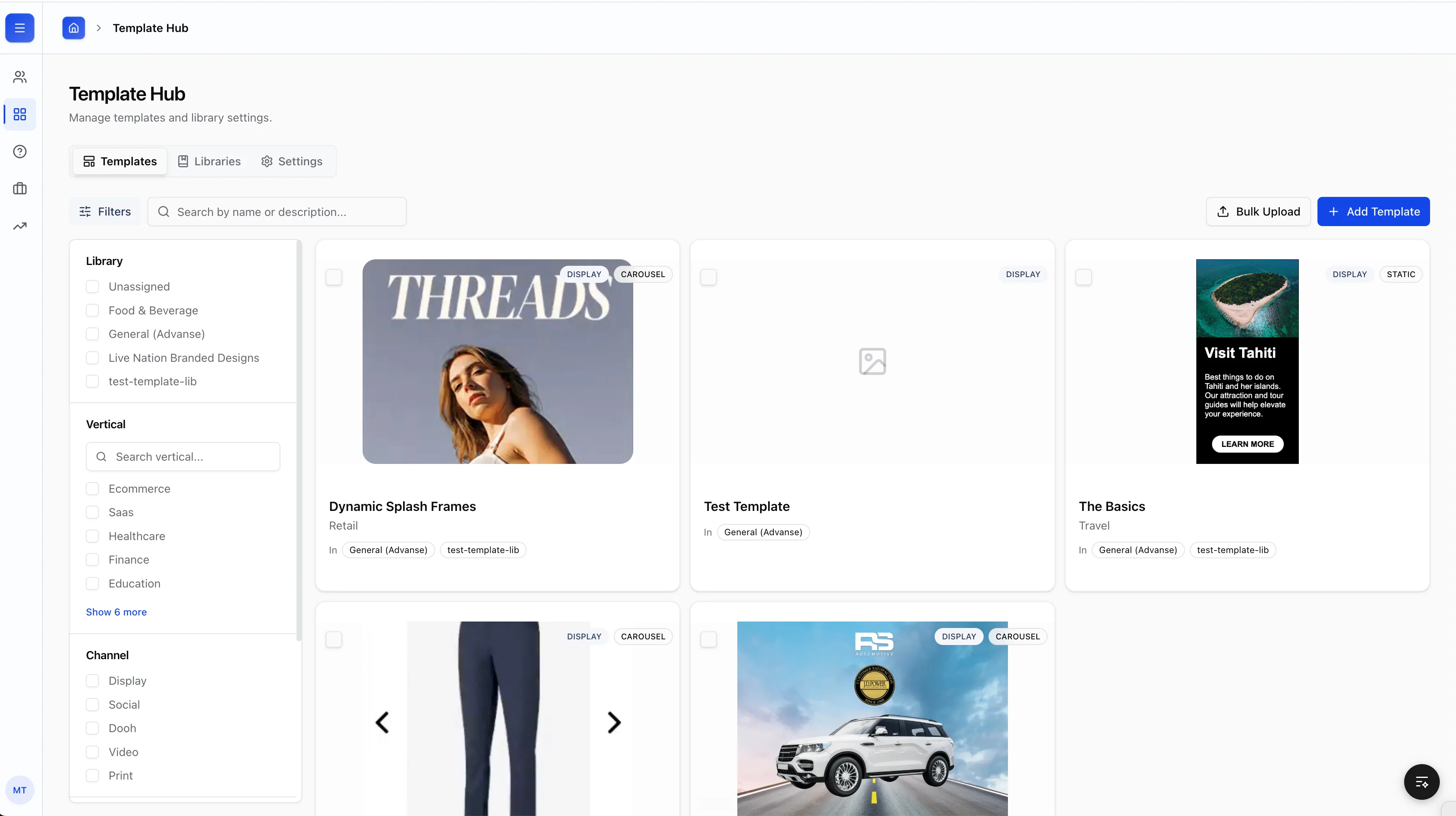1456x816 pixels.
Task: Click the Add Template button
Action: point(1373,211)
